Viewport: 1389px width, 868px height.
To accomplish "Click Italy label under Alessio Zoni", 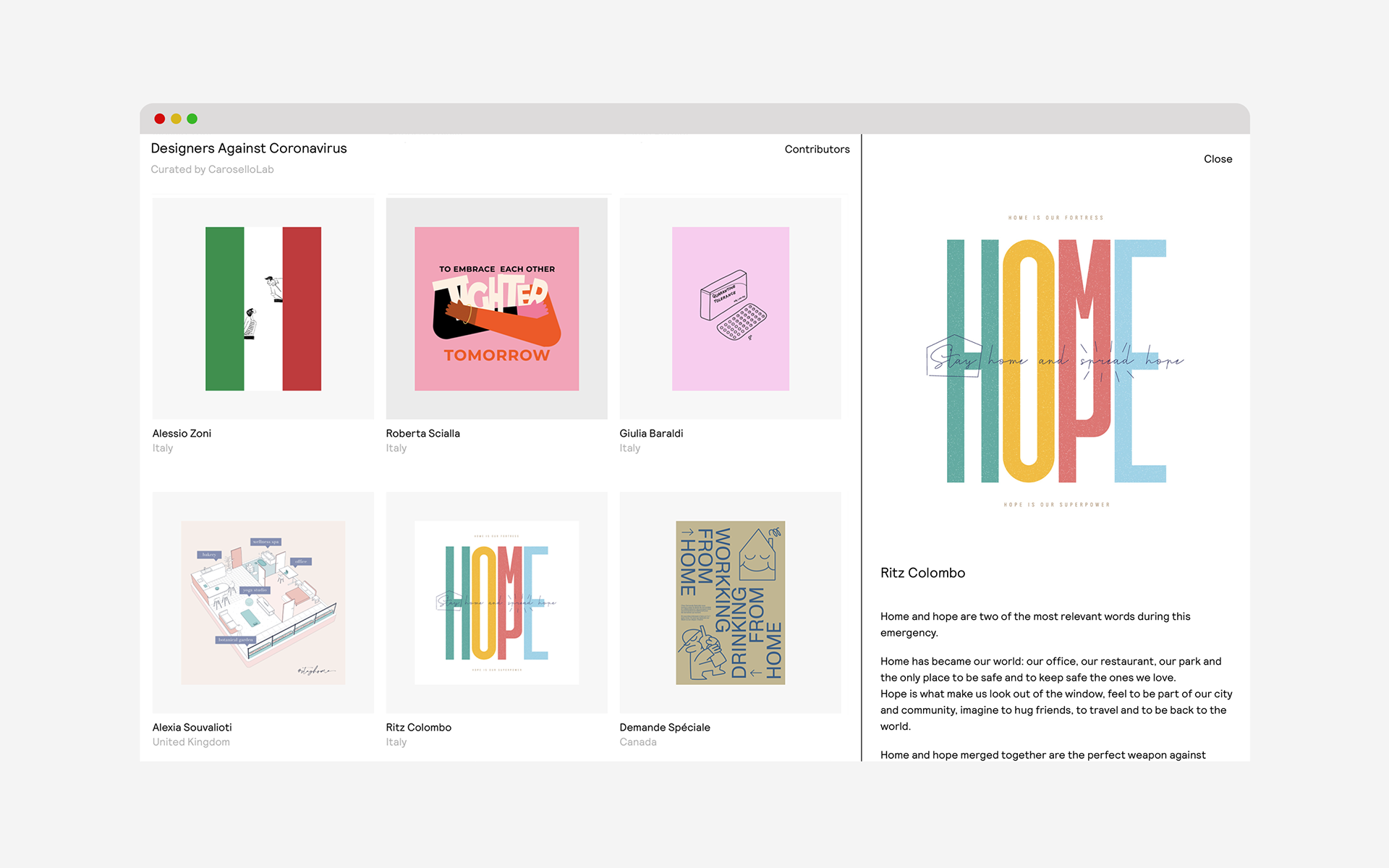I will pos(163,448).
